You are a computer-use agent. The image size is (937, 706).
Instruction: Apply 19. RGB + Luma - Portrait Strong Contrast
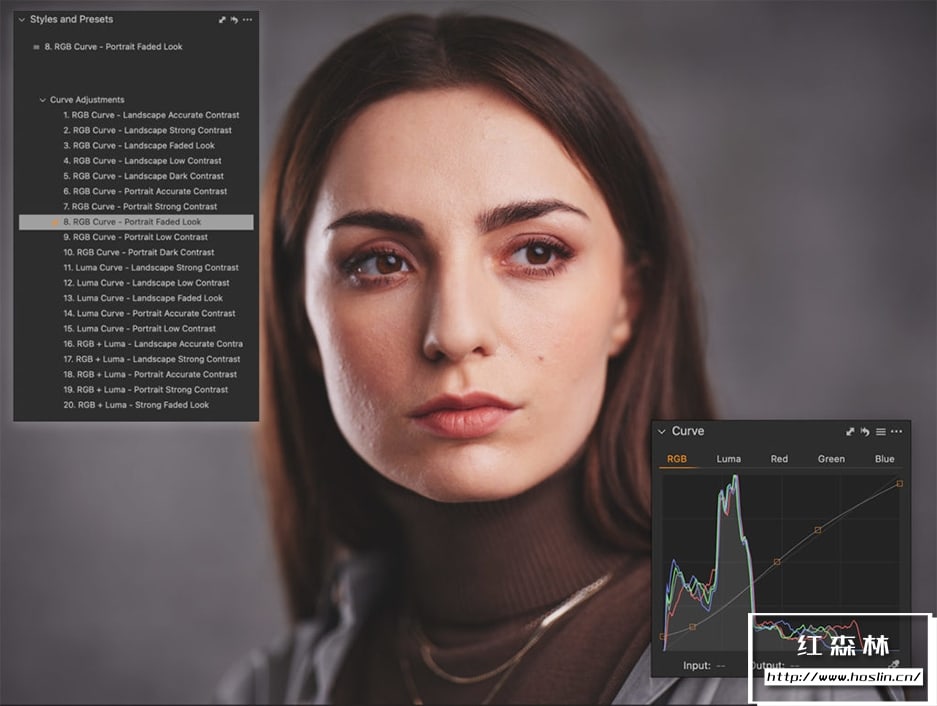(x=146, y=390)
